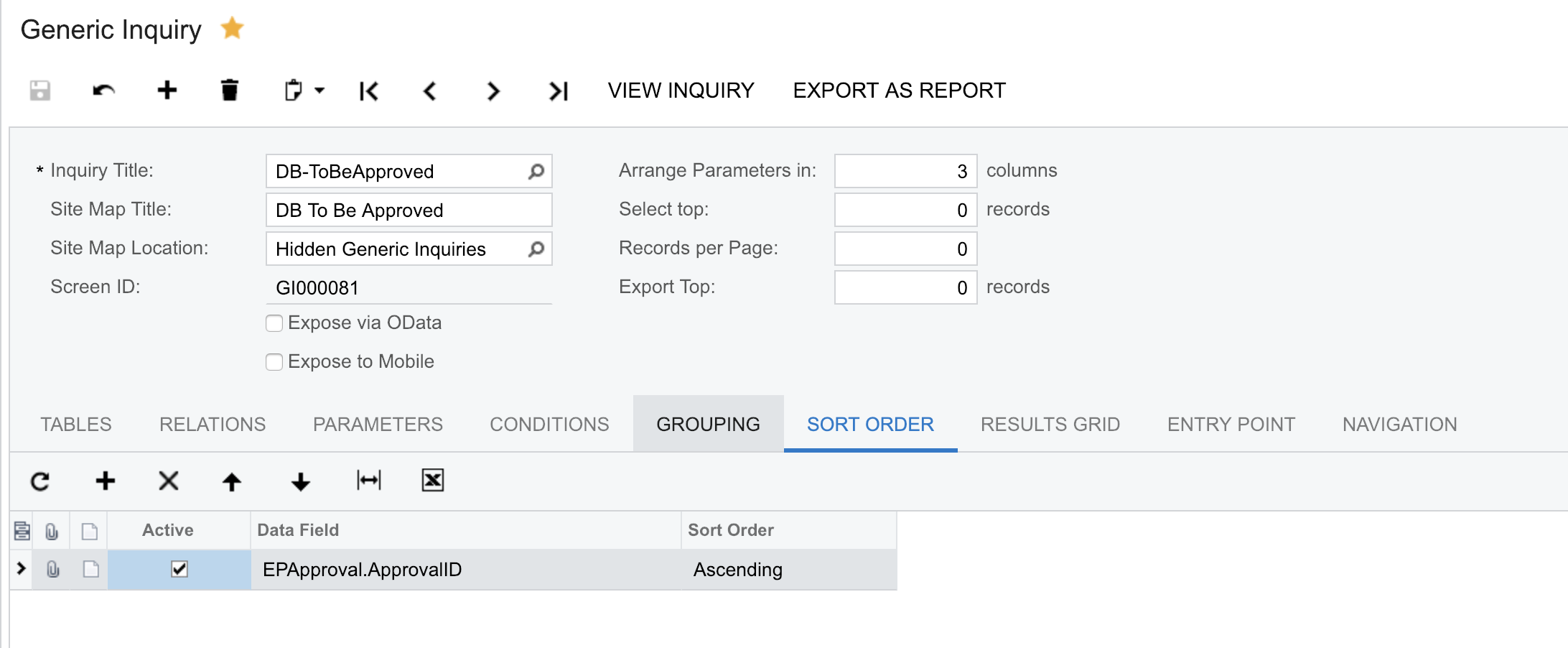This screenshot has width=1568, height=648.
Task: Open the Inquiry Title lookup selector
Action: (x=536, y=172)
